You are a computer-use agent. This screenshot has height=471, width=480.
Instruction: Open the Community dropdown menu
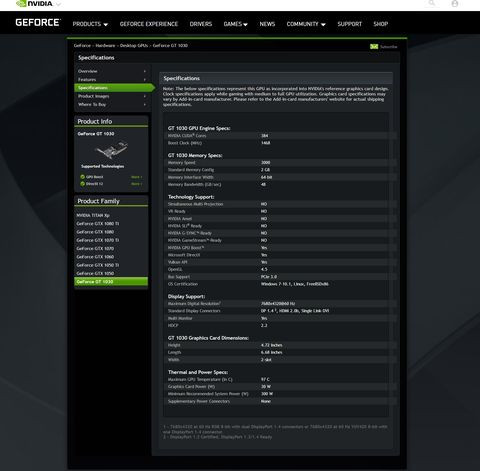(306, 24)
